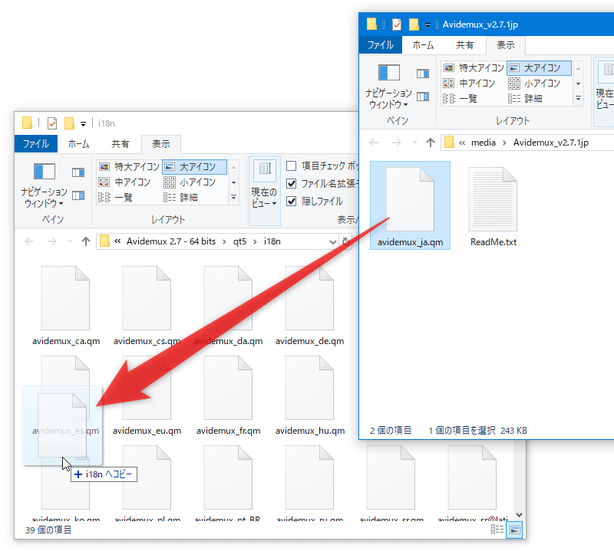Go up one folder in Avidemux_v2.7.1jp window
Image resolution: width=614 pixels, height=551 pixels.
[430, 143]
